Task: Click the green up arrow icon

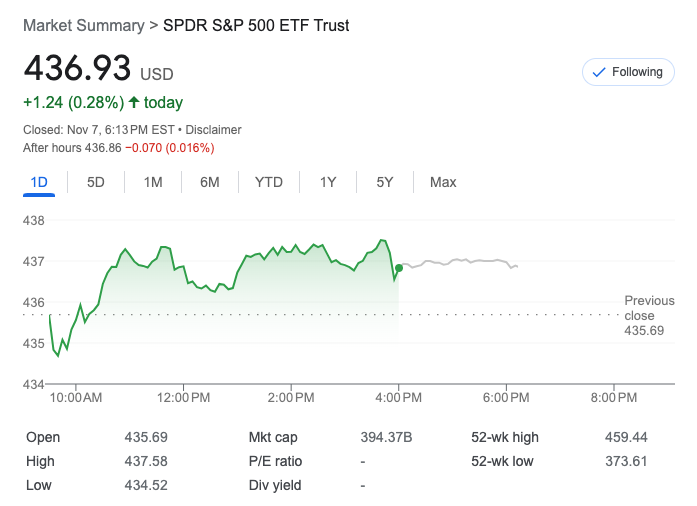Action: pyautogui.click(x=134, y=102)
